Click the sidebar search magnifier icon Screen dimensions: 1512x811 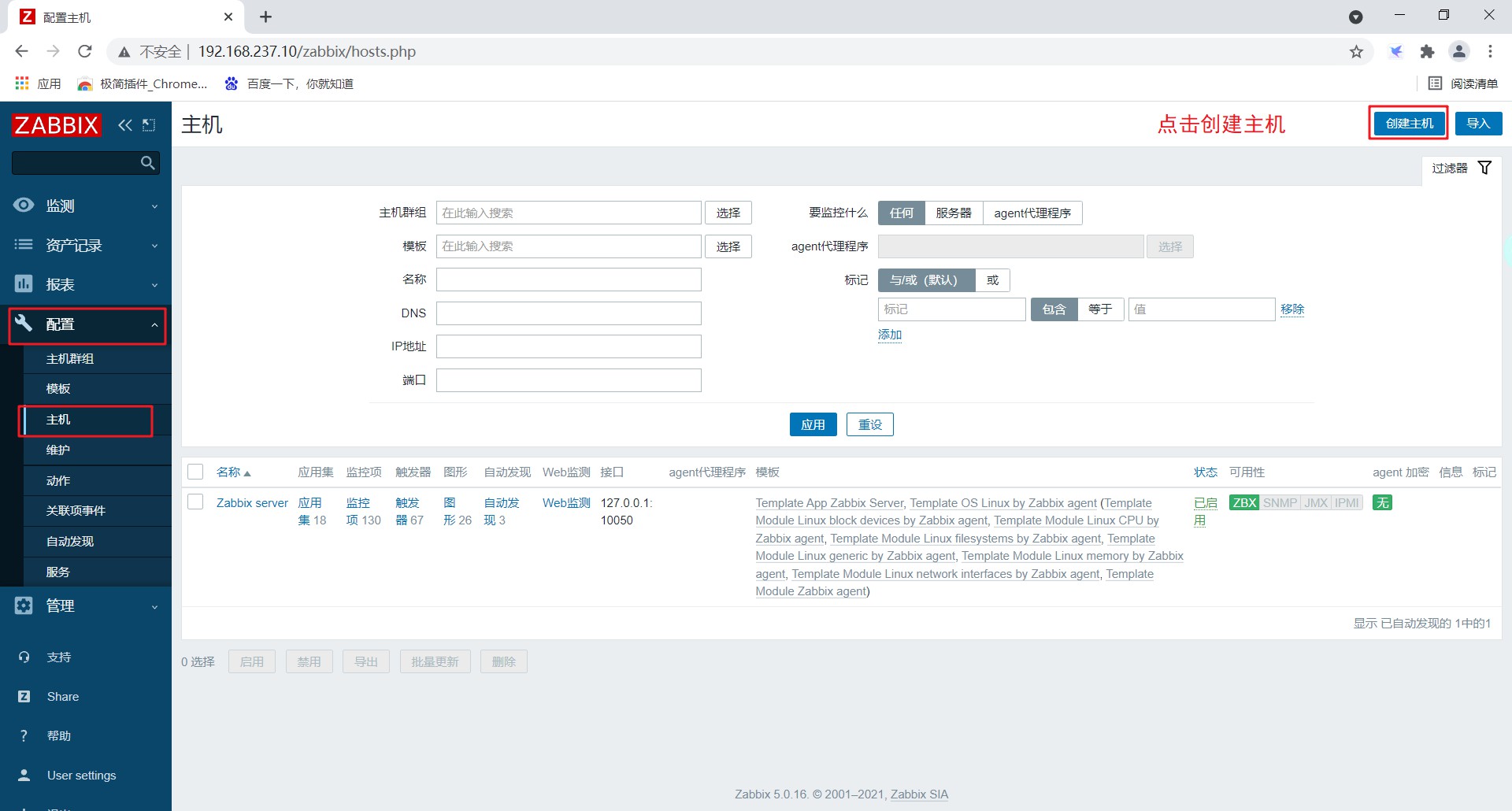point(147,163)
